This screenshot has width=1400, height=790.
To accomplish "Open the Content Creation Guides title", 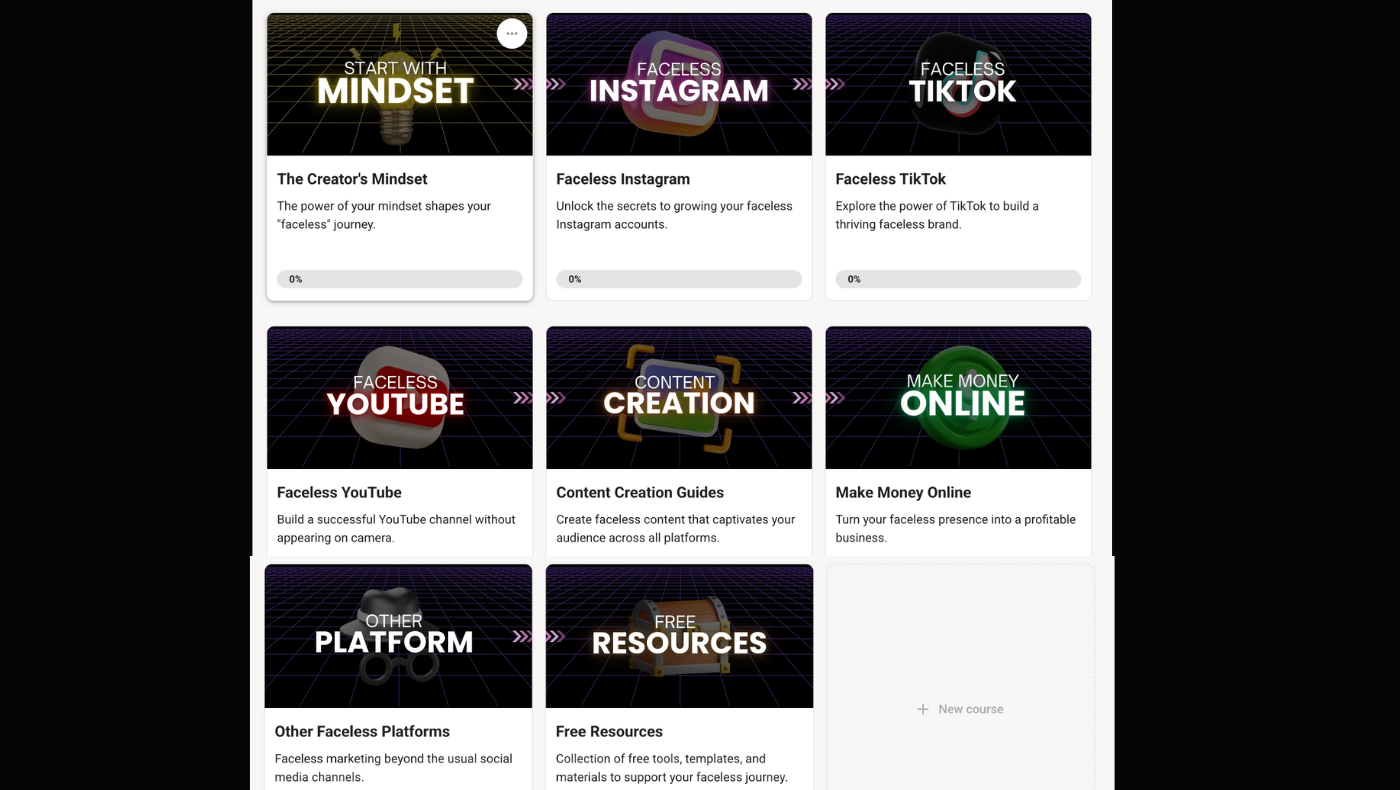I will tap(640, 492).
